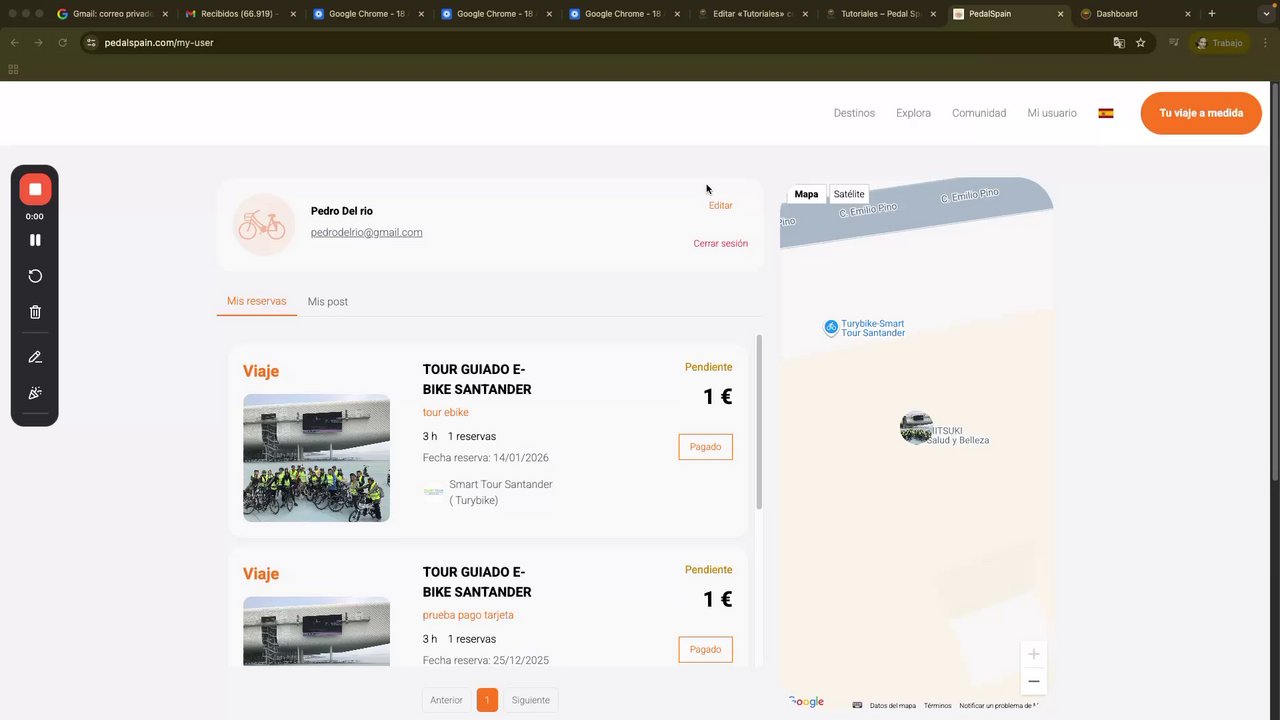The width and height of the screenshot is (1280, 720).
Task: Open prueba pago tarjeta booking thumbnail
Action: pyautogui.click(x=316, y=632)
